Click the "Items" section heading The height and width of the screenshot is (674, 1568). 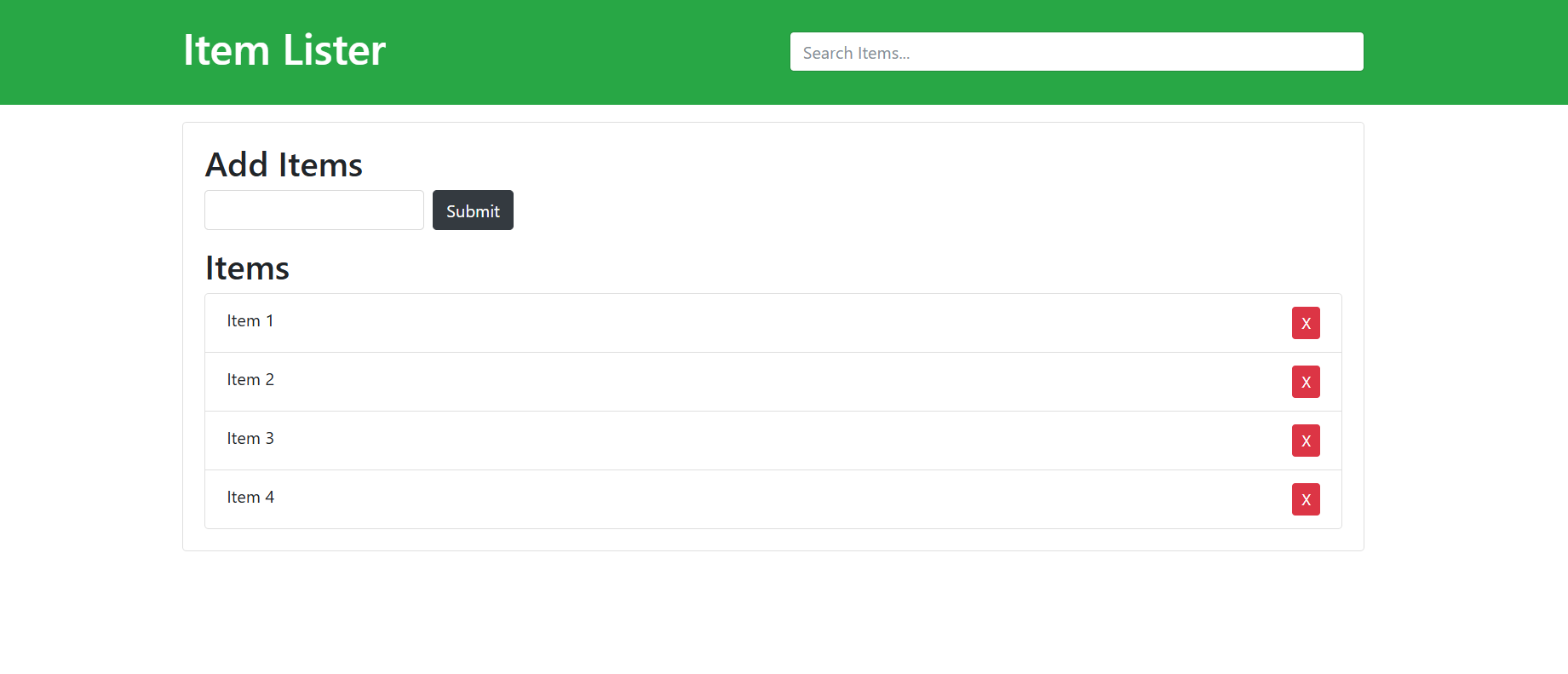[247, 268]
